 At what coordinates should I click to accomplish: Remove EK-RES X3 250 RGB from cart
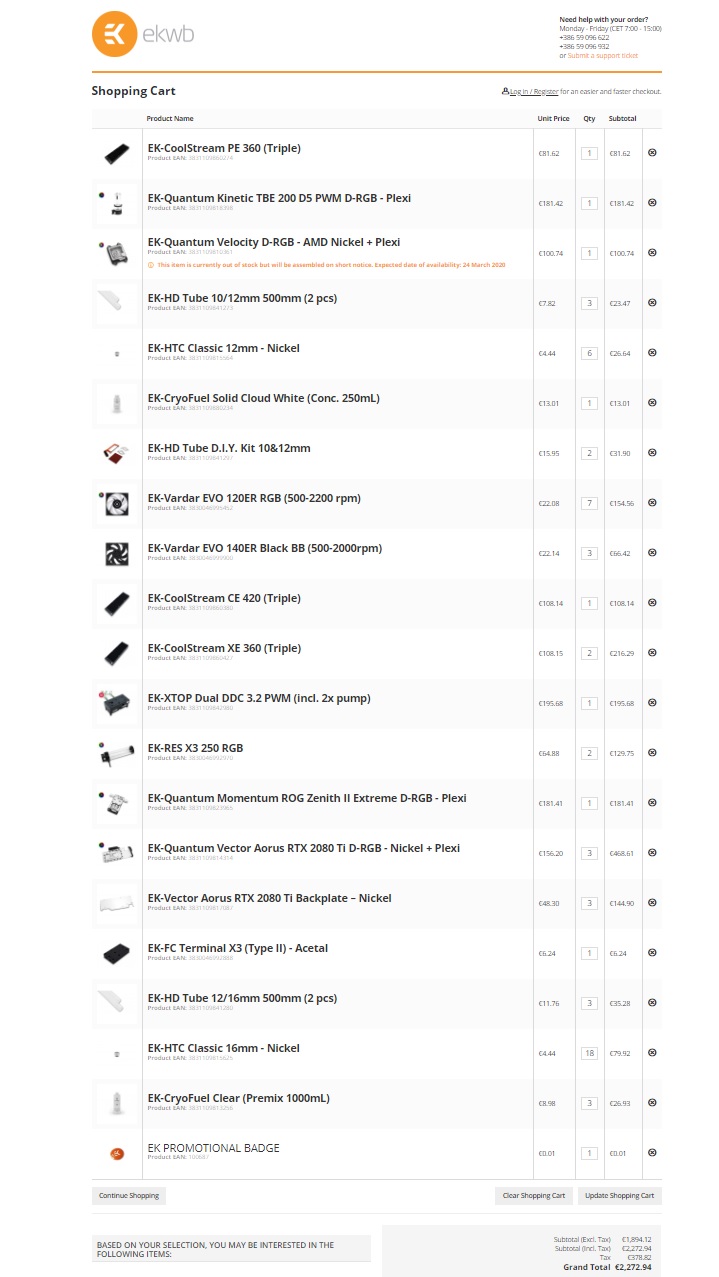[x=652, y=753]
